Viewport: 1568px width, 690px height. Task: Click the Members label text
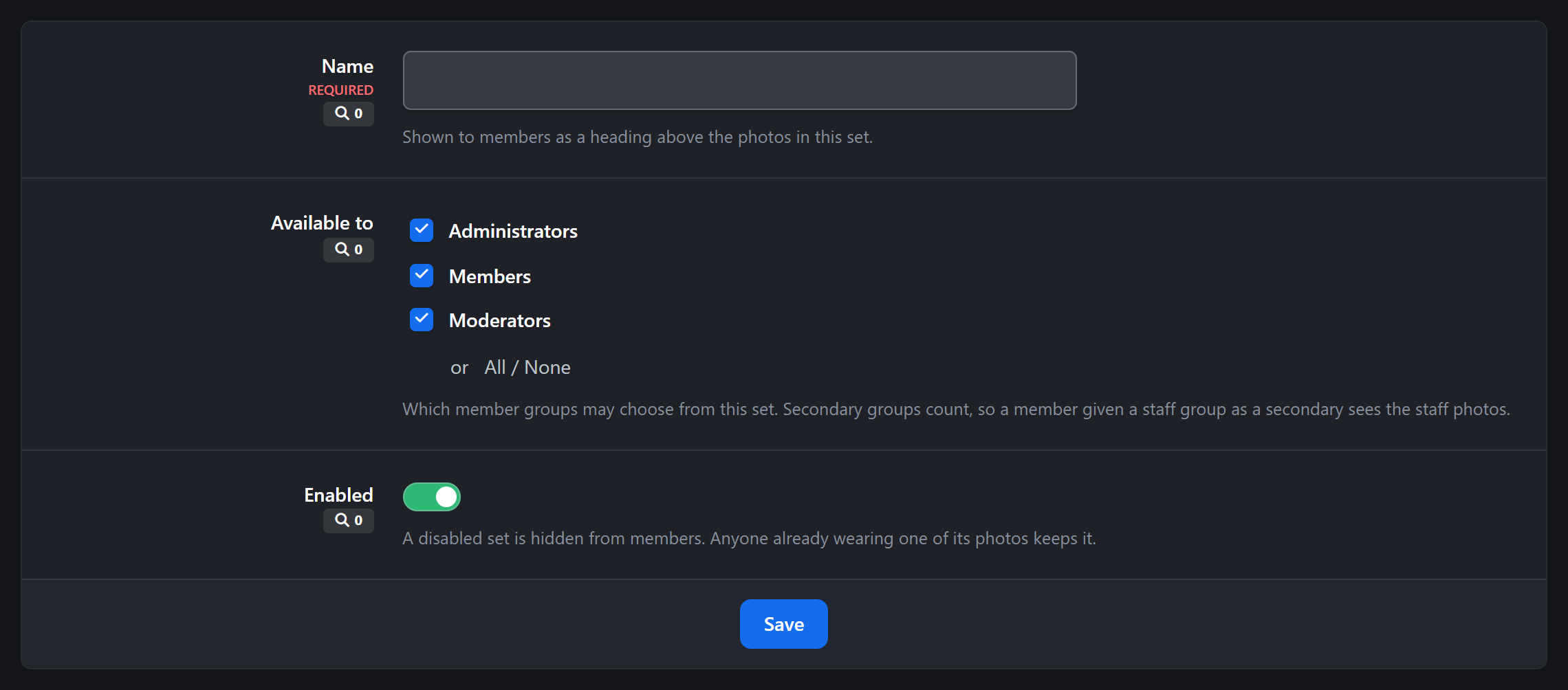[x=490, y=276]
